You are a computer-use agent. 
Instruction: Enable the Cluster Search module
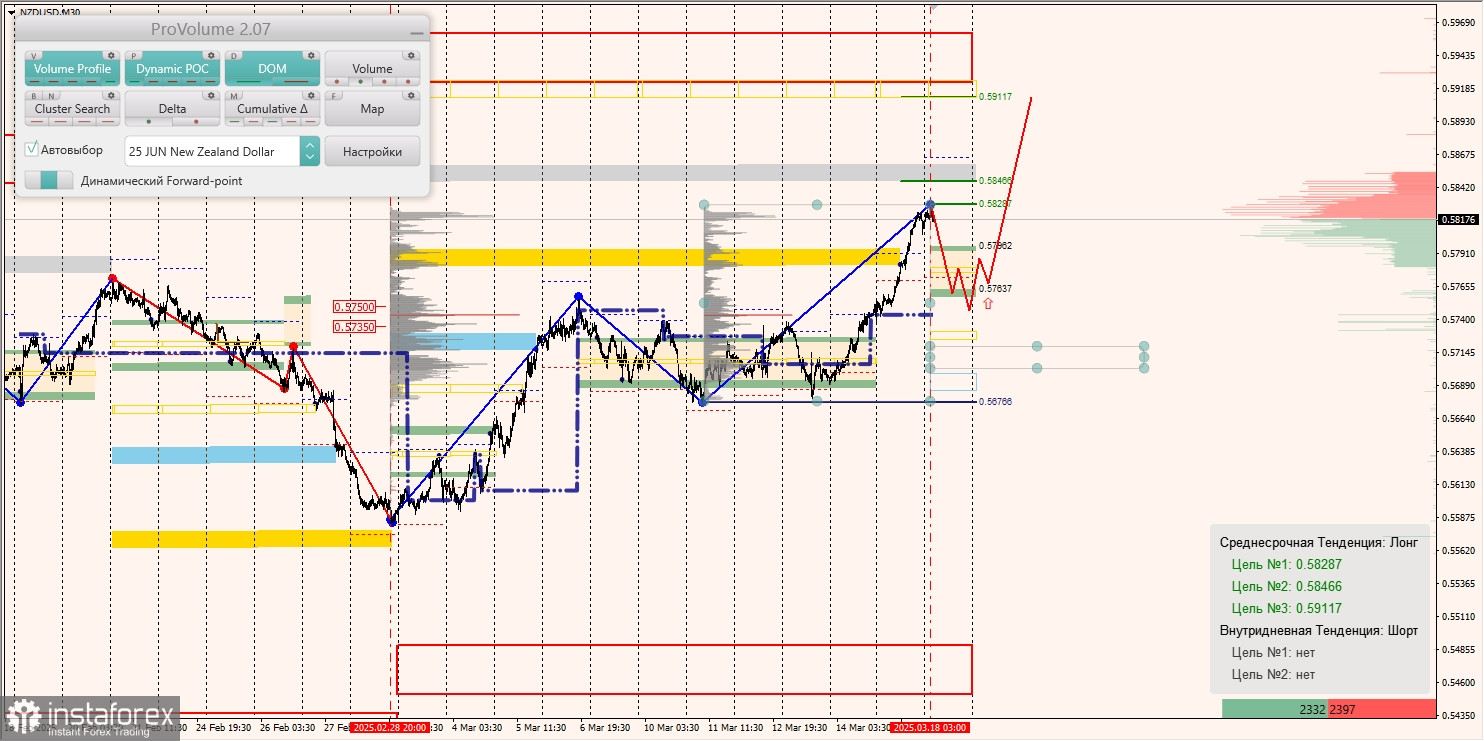[72, 109]
